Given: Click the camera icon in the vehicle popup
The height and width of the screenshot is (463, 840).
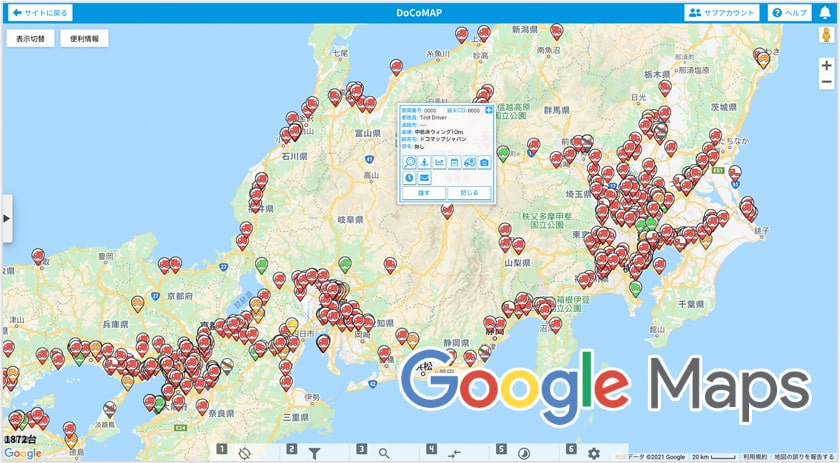Looking at the screenshot, I should pos(484,162).
